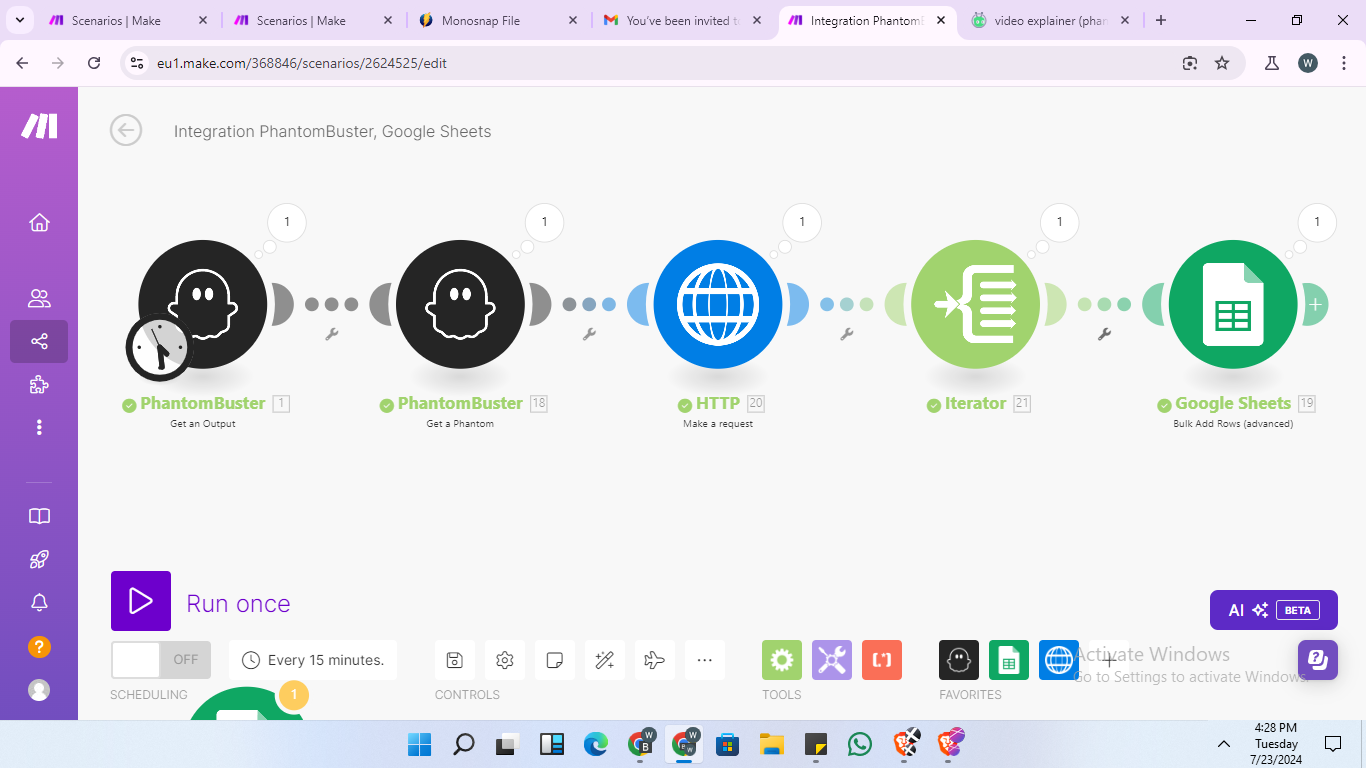This screenshot has height=768, width=1366.
Task: Open the AI Beta assistant button
Action: tap(1273, 610)
